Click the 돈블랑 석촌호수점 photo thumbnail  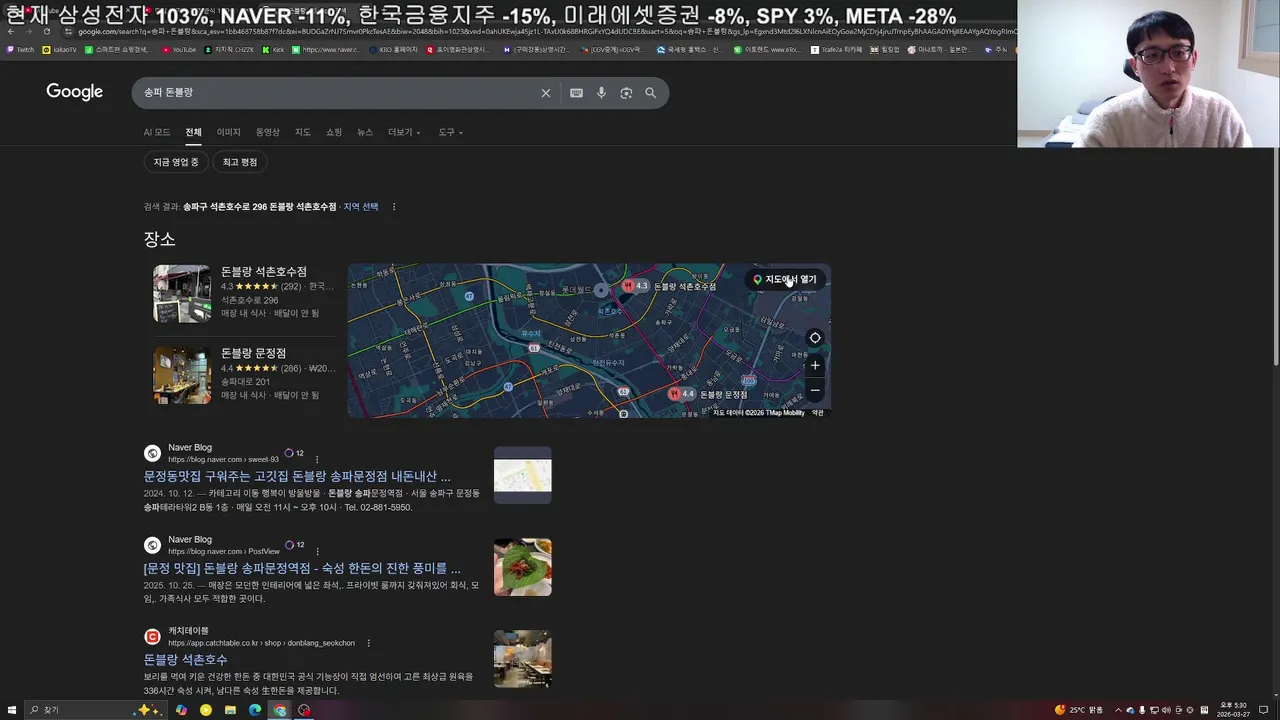click(x=182, y=294)
